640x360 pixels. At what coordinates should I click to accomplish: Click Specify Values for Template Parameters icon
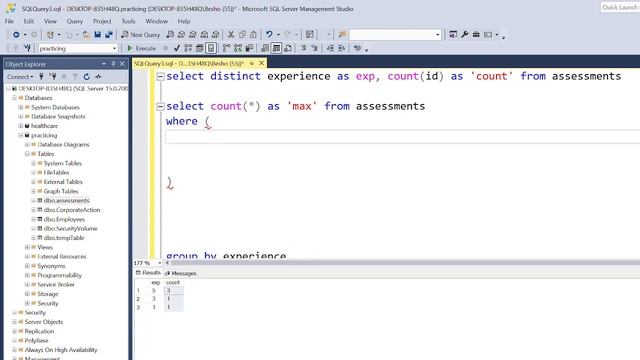click(x=358, y=48)
